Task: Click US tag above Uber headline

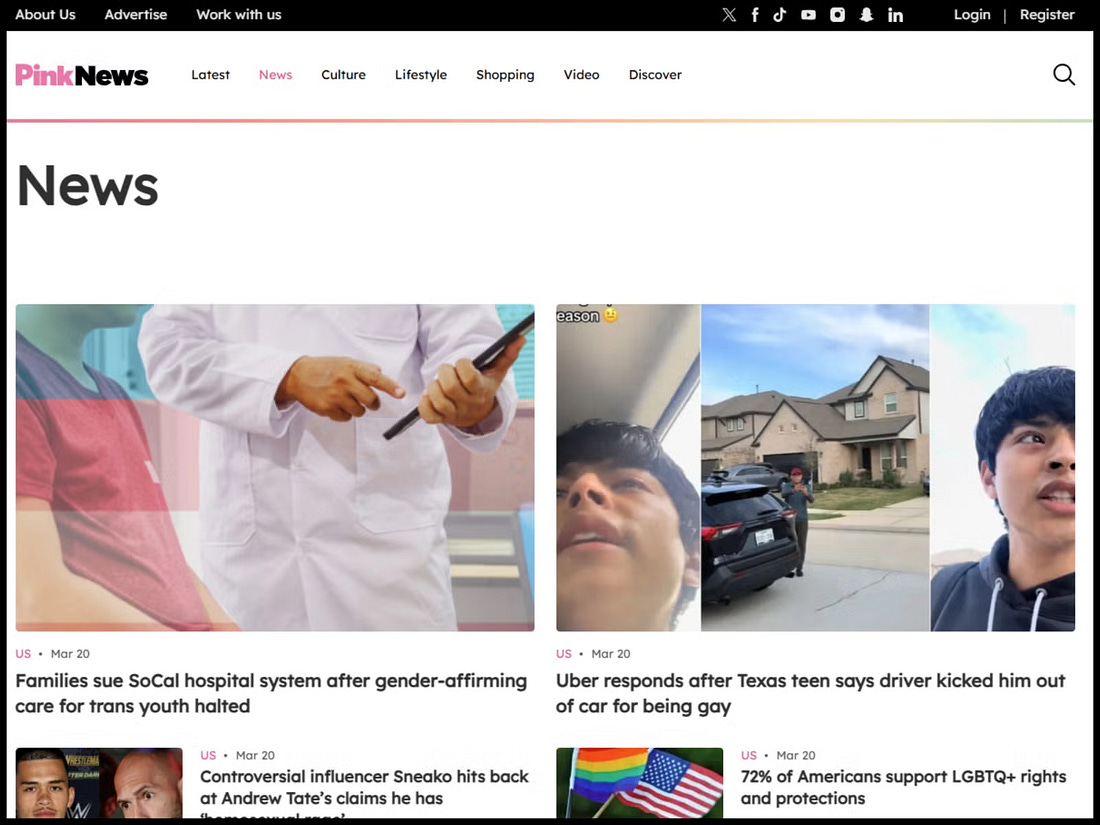Action: pos(564,654)
